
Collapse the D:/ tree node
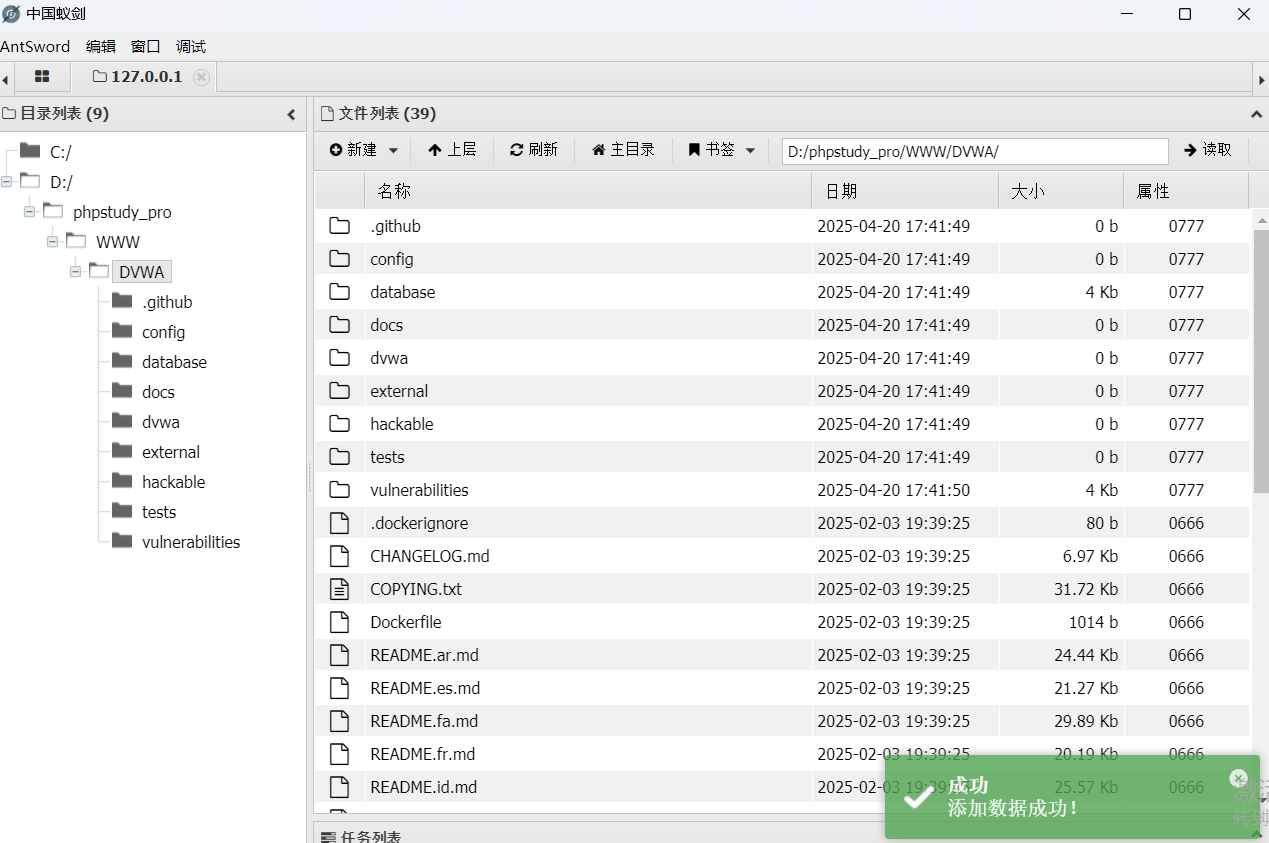[x=7, y=182]
